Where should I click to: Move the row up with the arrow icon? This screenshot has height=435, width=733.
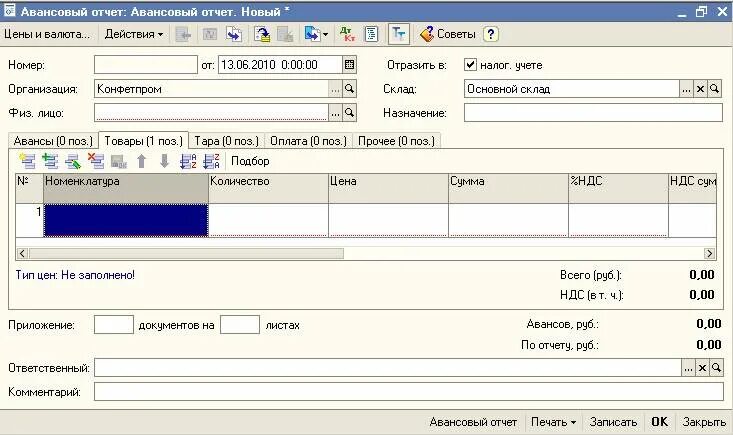click(142, 161)
